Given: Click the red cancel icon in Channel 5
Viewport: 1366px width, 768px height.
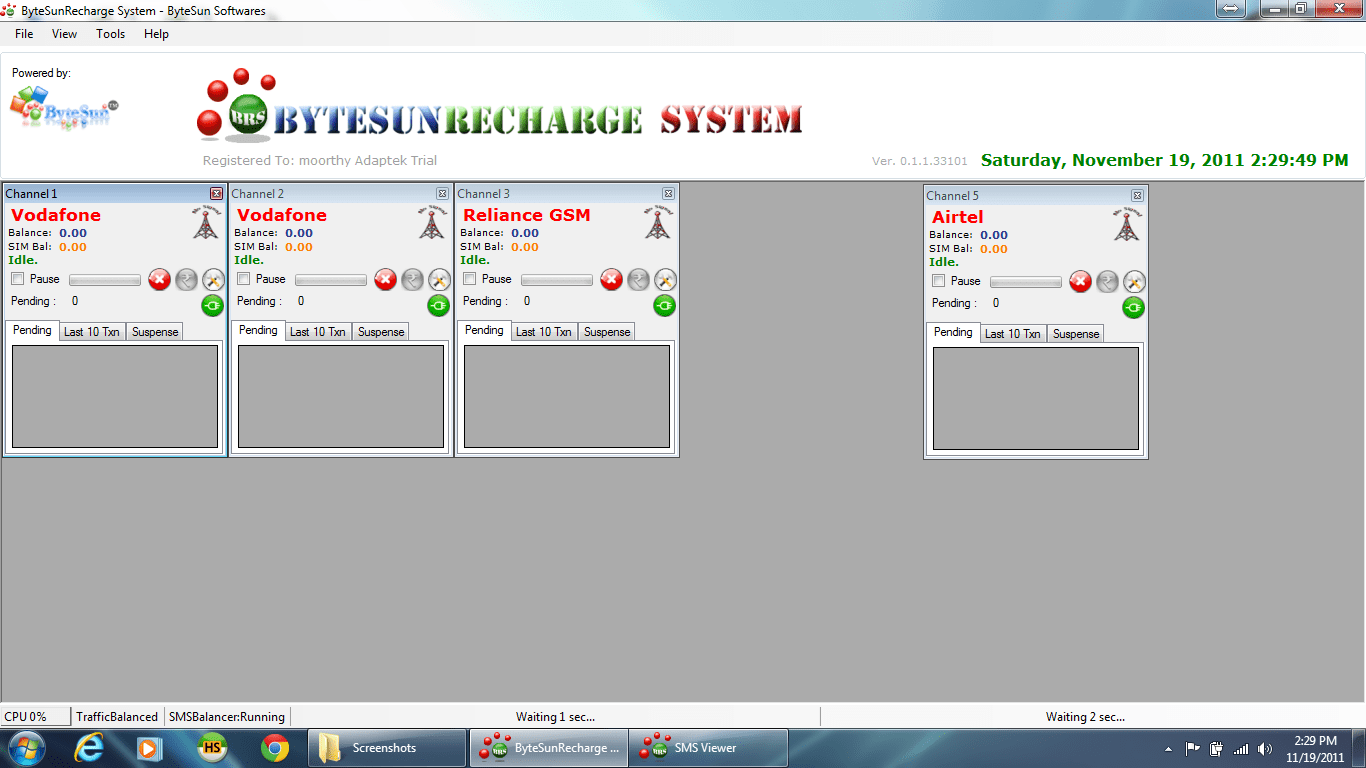Looking at the screenshot, I should click(x=1080, y=282).
